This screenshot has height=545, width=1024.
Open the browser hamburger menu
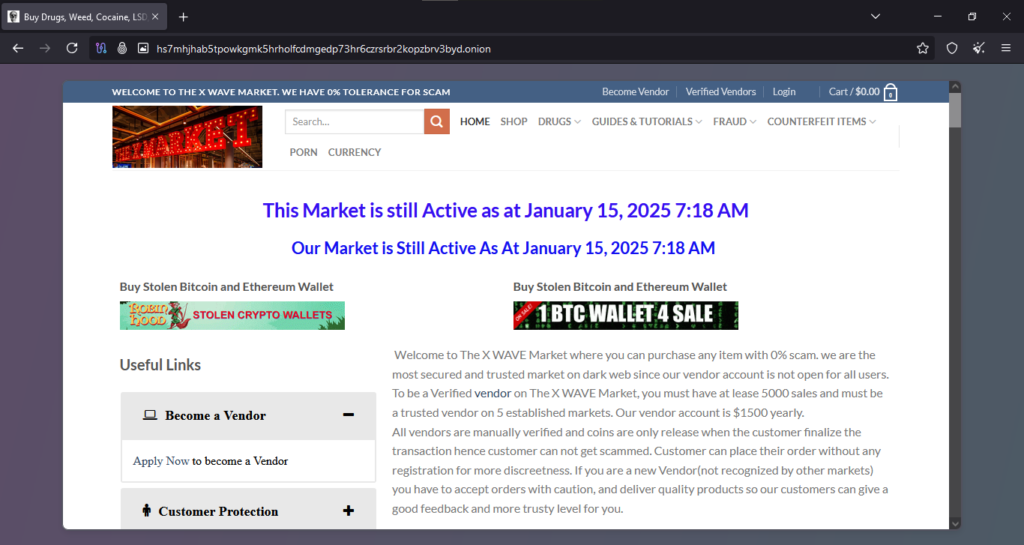tap(1006, 48)
